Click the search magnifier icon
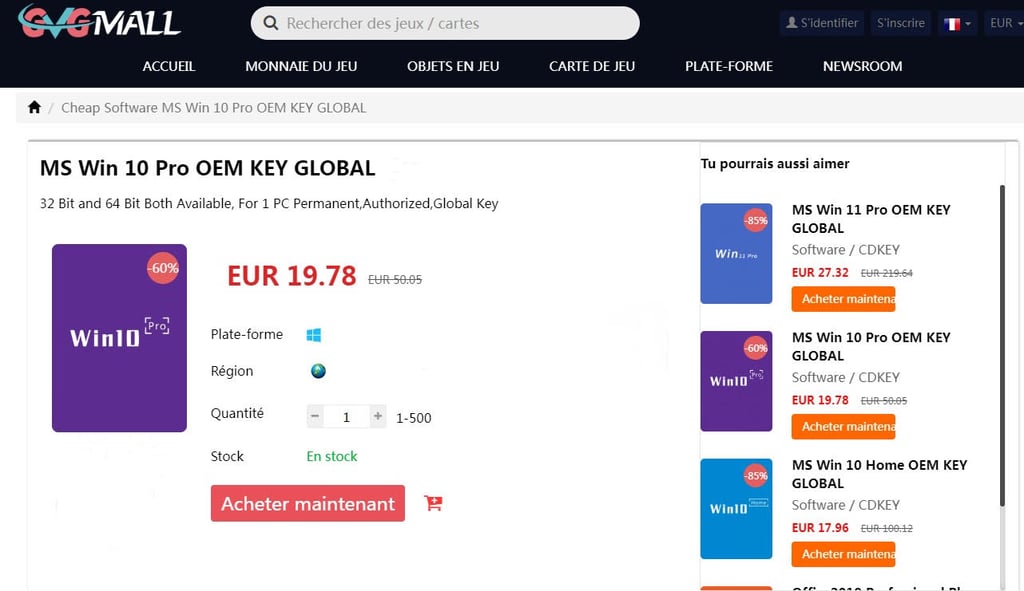Screen dimensions: 1024x591 pos(271,24)
